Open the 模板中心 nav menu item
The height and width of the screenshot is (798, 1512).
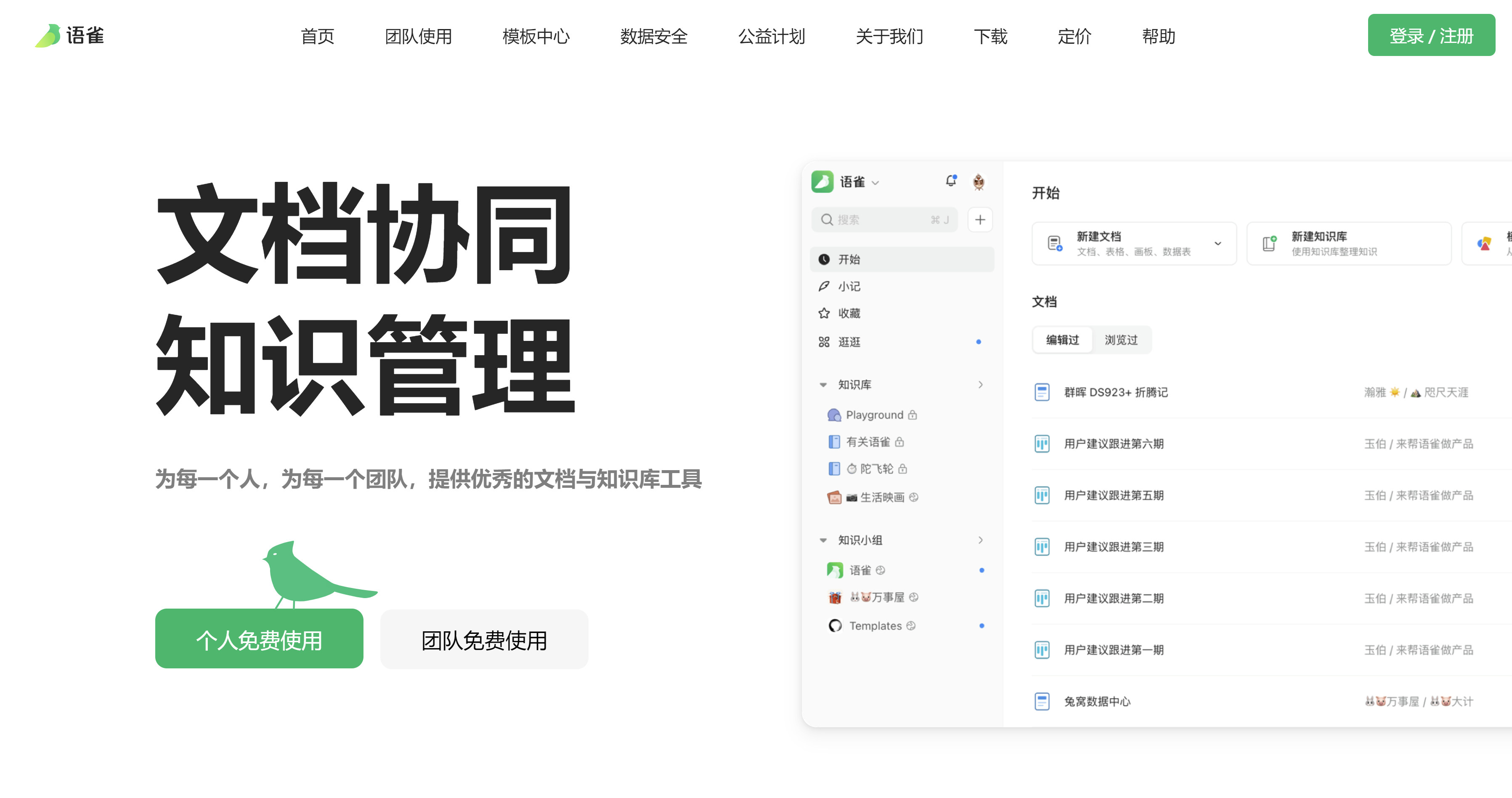tap(535, 36)
